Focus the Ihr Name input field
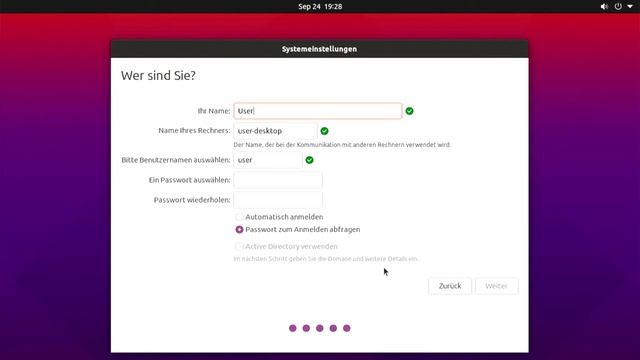Screen dimensions: 640x360 coord(318,111)
